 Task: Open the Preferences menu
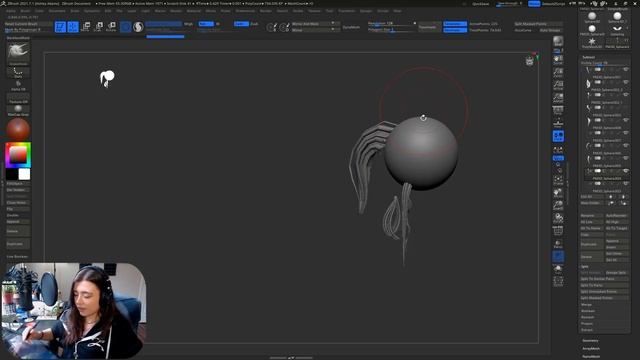[245, 11]
